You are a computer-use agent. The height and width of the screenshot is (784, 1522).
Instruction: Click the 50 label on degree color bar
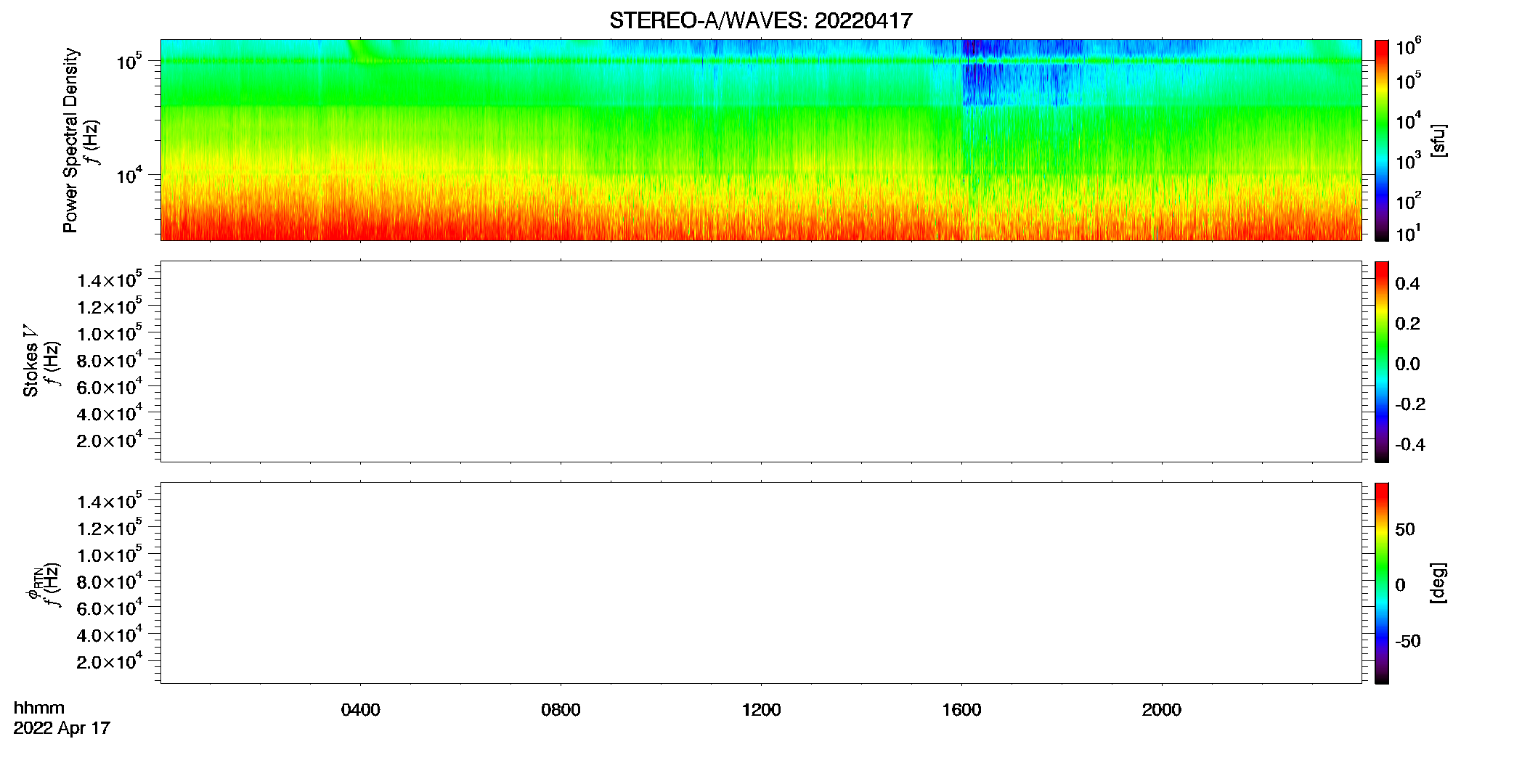click(x=1405, y=529)
